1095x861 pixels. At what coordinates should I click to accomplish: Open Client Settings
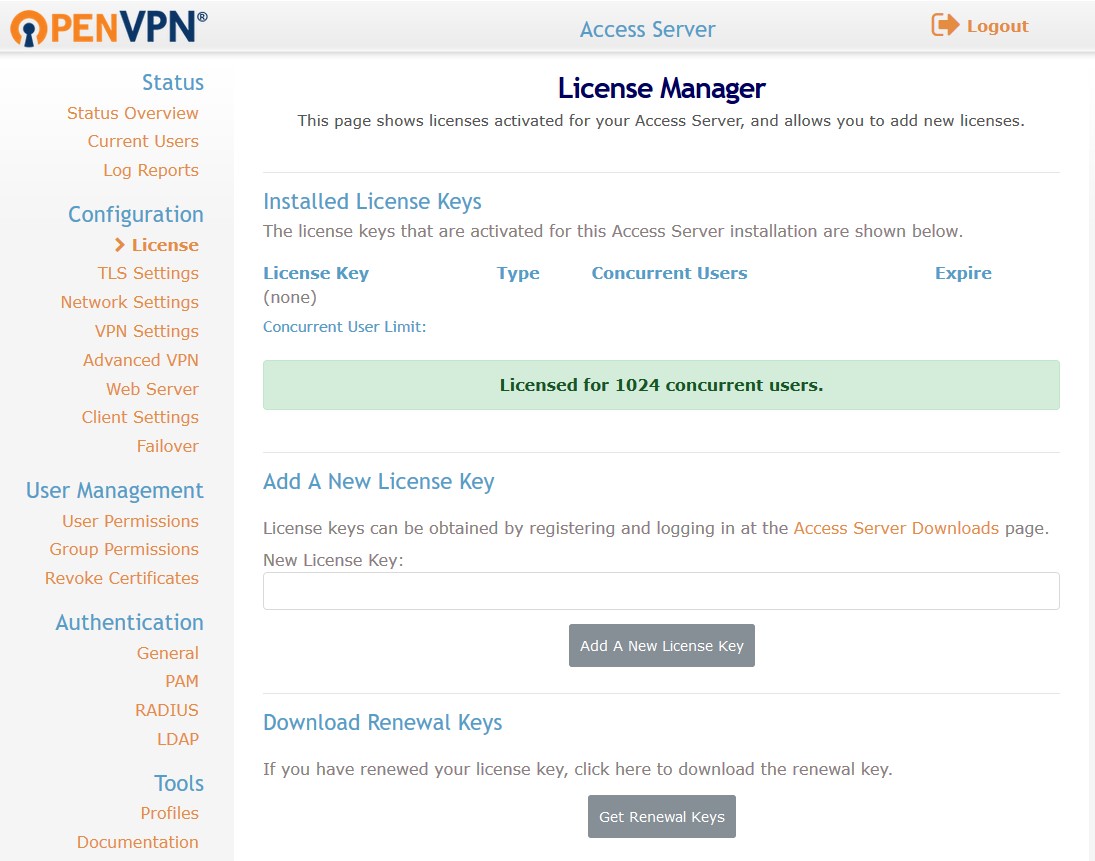140,417
